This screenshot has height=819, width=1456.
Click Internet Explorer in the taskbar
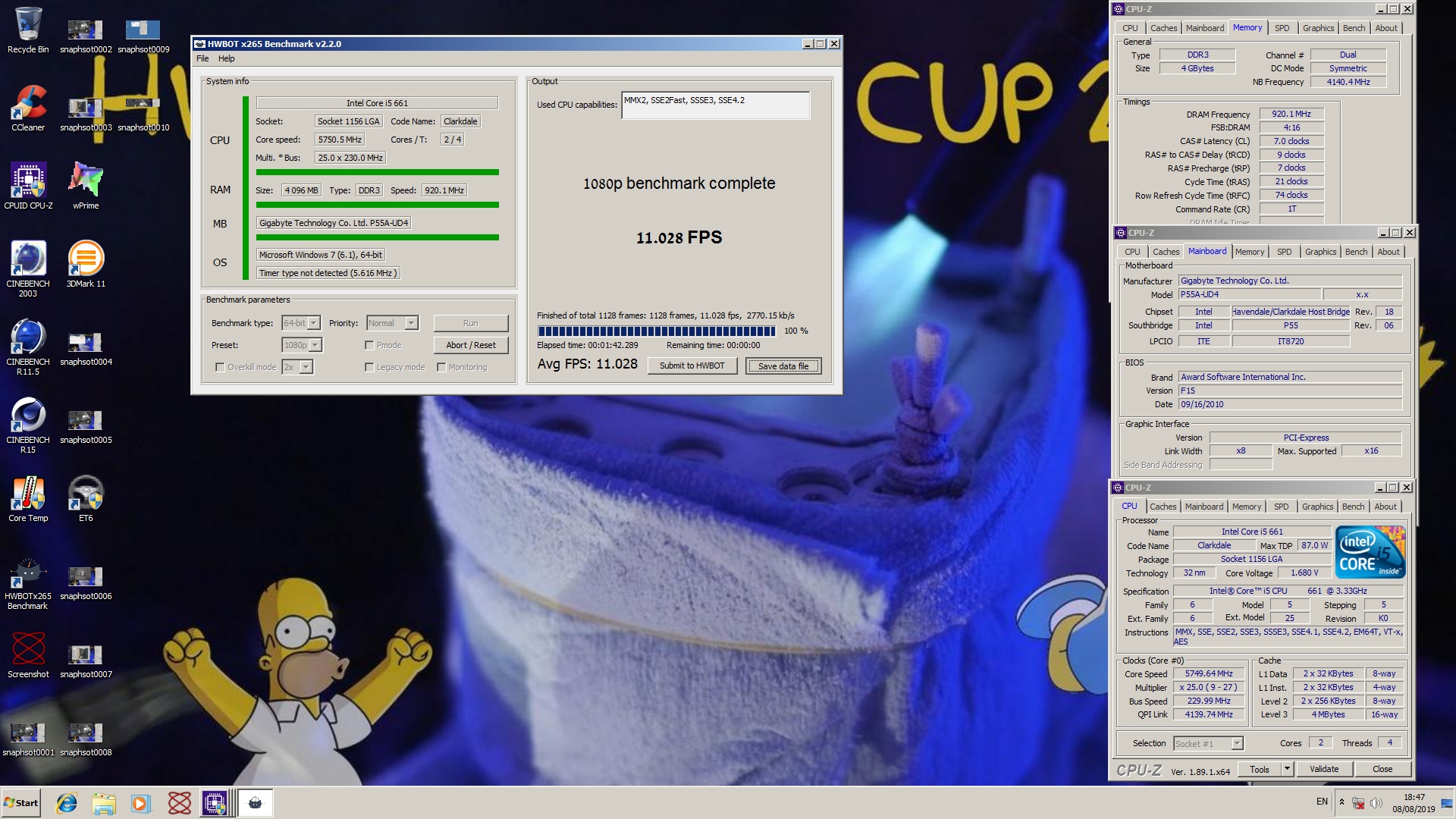coord(67,803)
